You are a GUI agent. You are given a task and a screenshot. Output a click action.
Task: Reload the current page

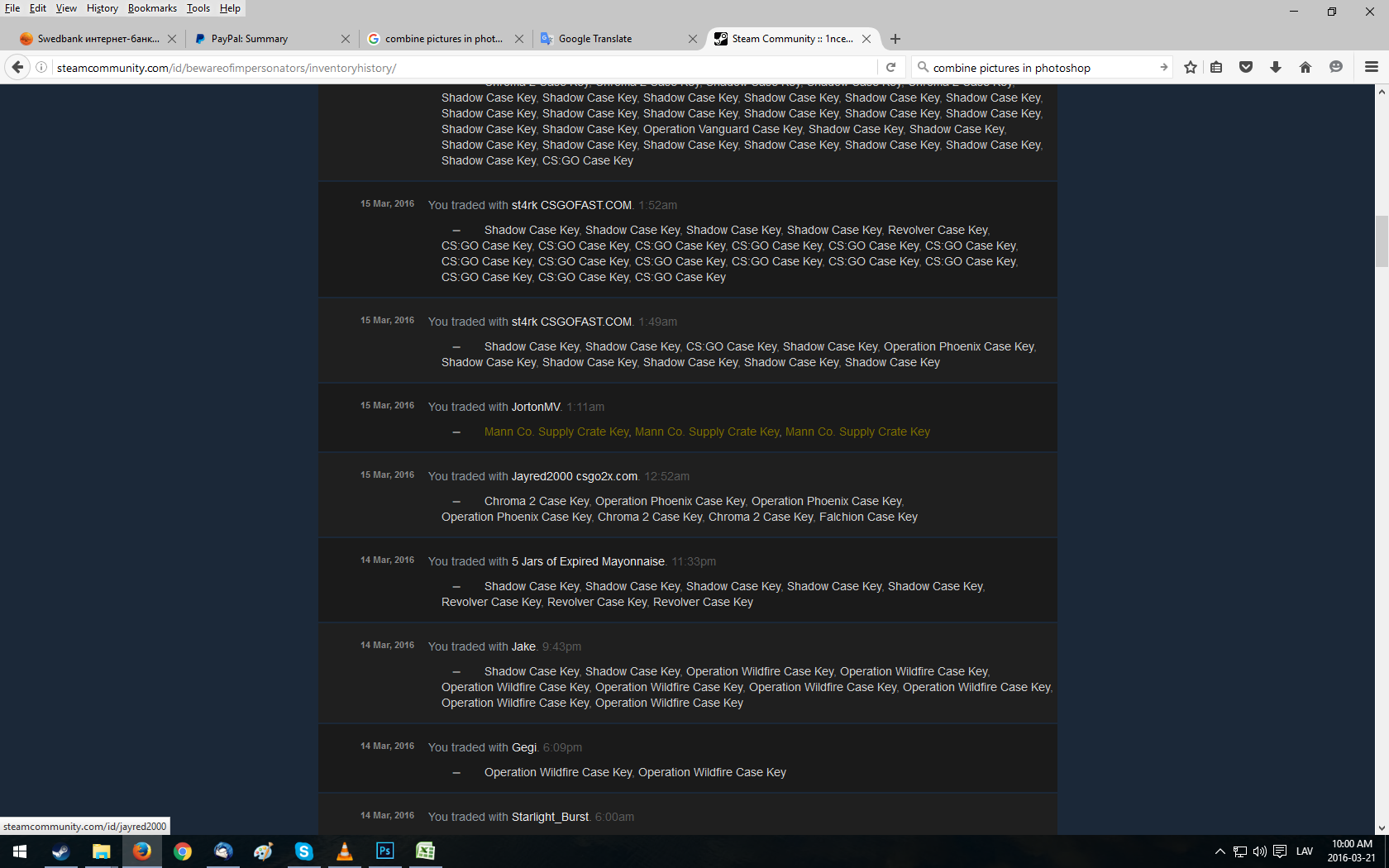pos(890,68)
